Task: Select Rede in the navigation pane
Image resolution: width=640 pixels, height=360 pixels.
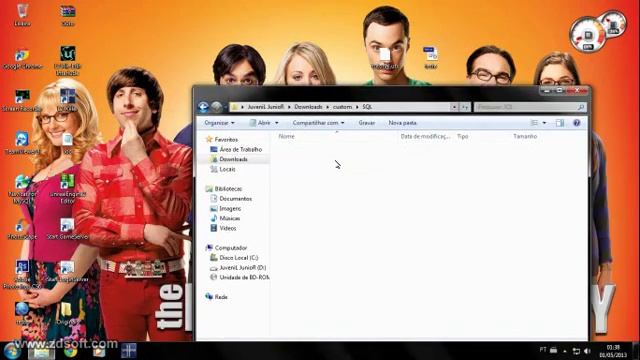Action: click(x=221, y=297)
